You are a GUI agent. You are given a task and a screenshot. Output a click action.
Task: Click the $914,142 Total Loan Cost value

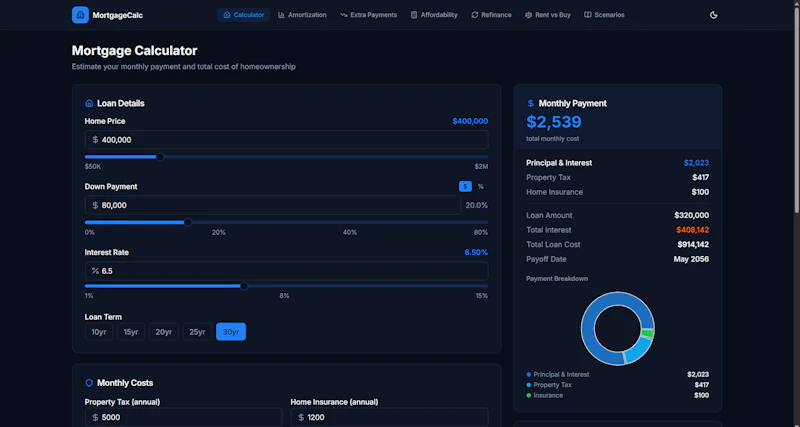tap(693, 245)
